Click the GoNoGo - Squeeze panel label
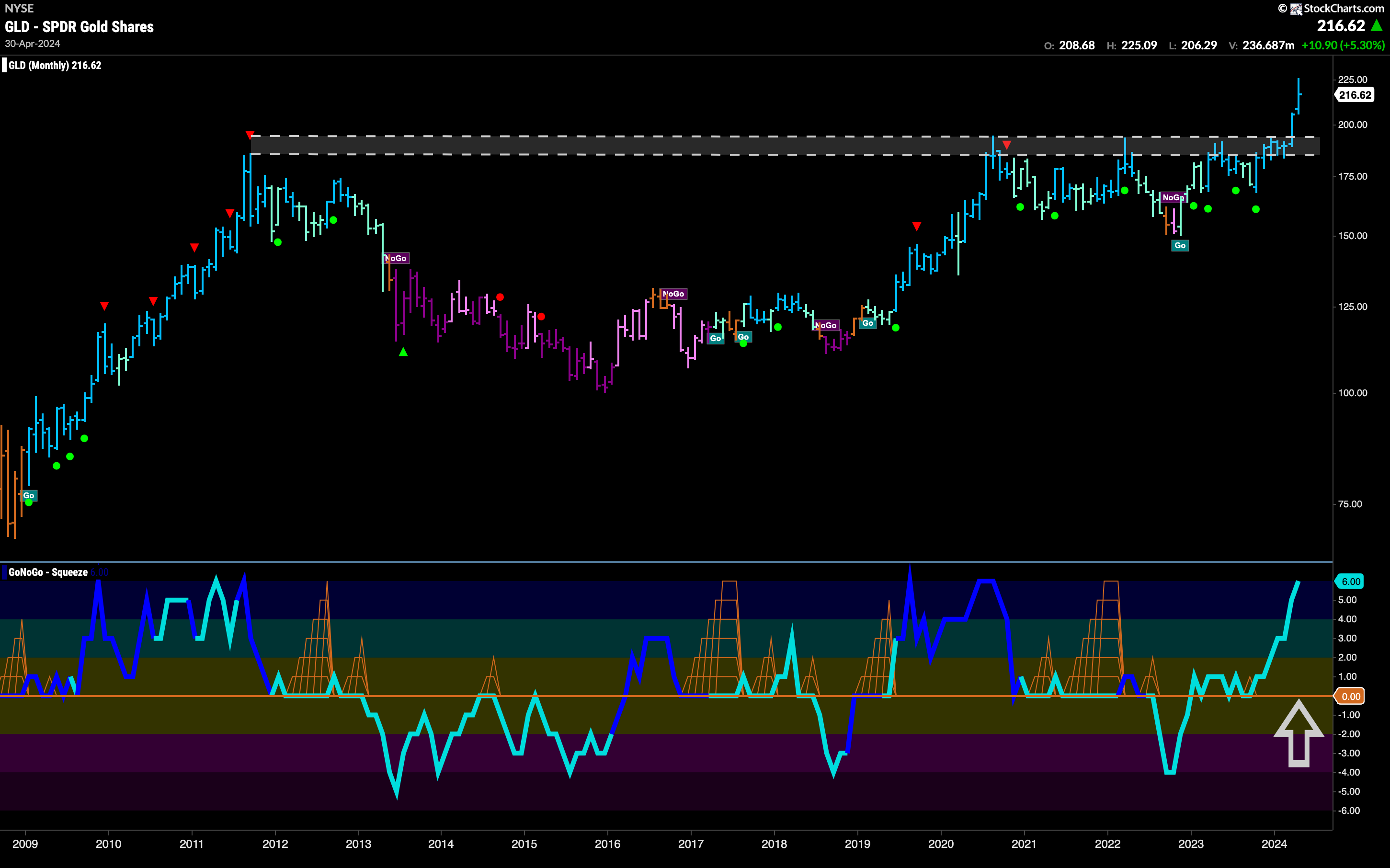Screen dimensions: 1390x868 (48, 572)
